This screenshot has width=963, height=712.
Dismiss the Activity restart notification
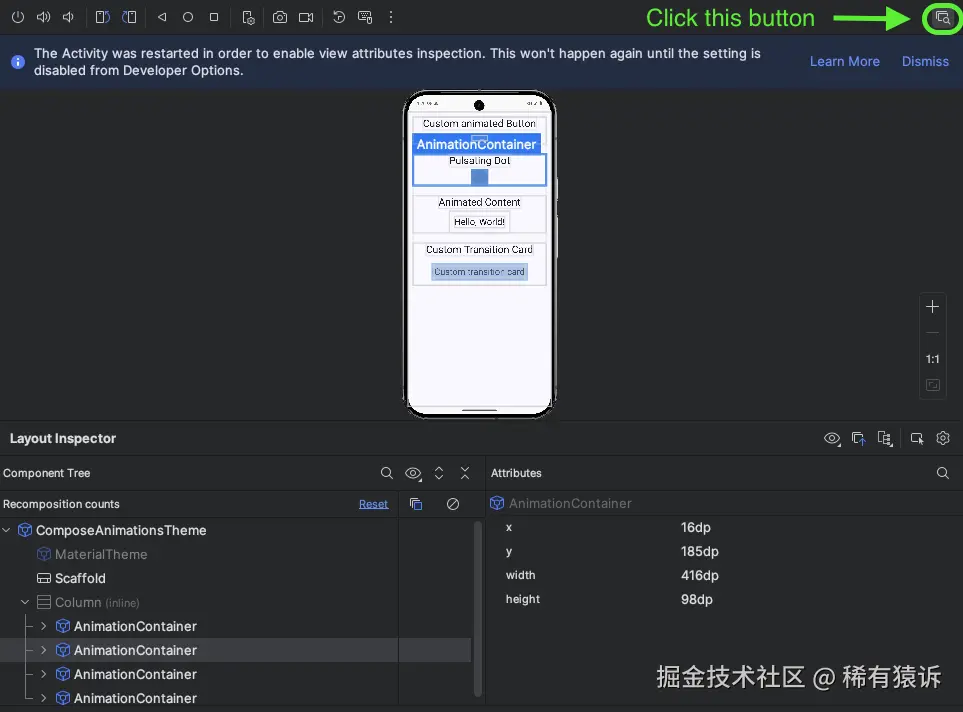[x=924, y=61]
